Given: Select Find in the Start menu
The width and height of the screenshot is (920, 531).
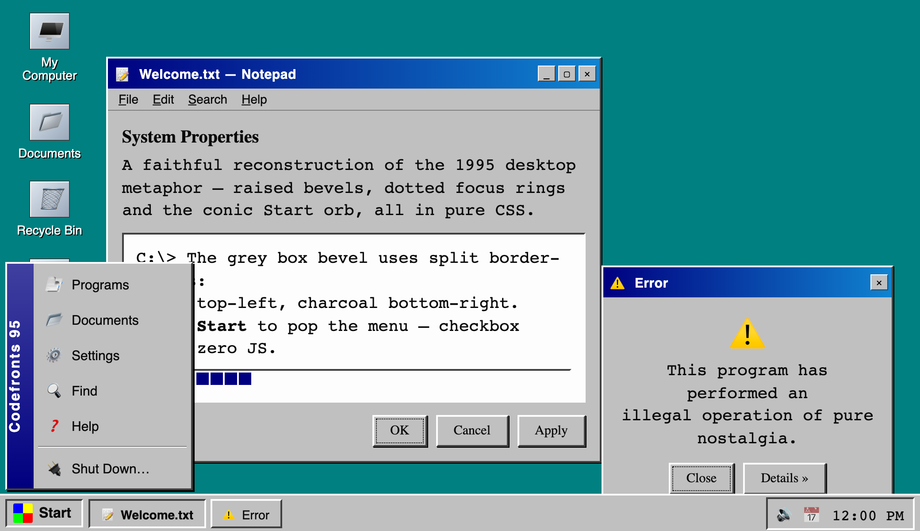Looking at the screenshot, I should (113, 391).
